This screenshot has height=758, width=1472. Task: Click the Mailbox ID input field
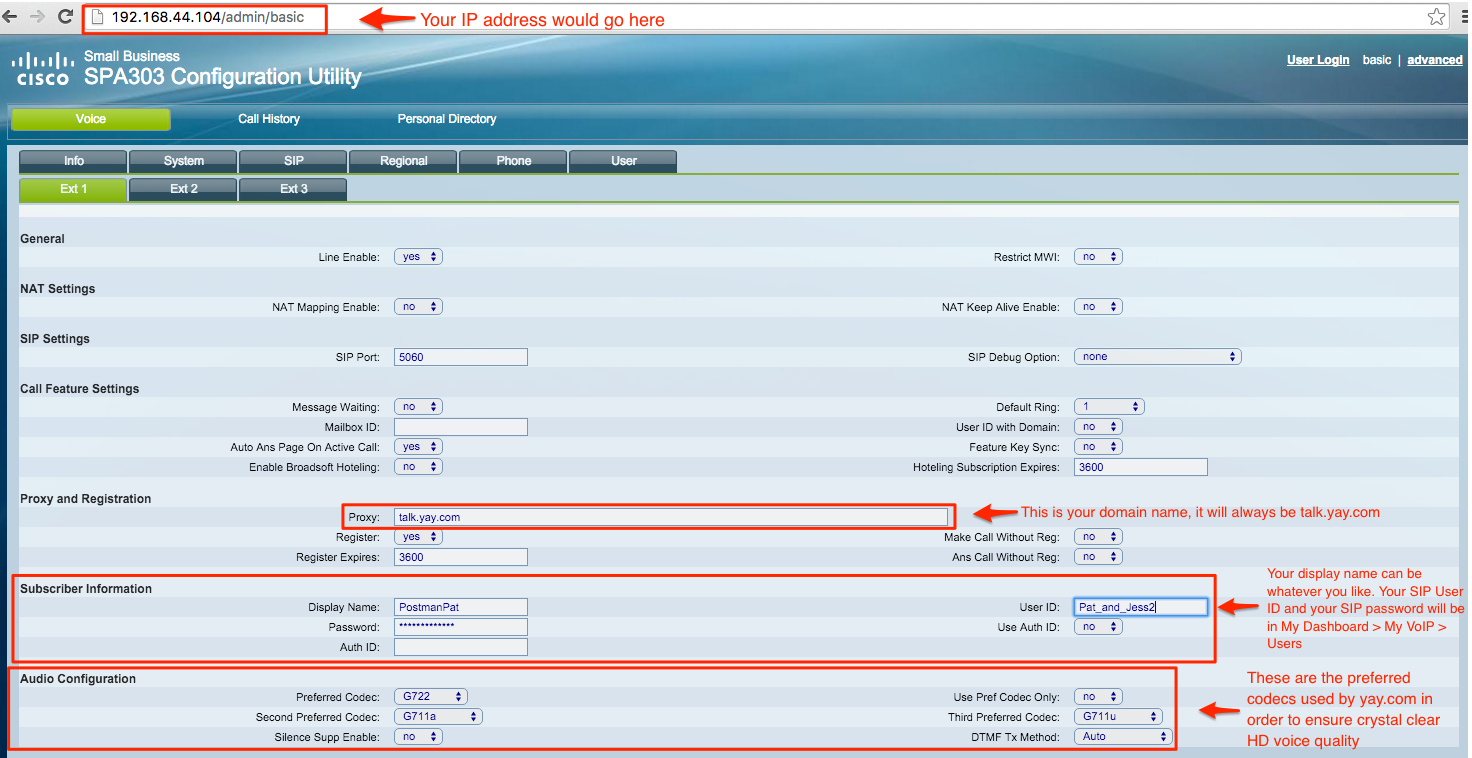[x=461, y=427]
